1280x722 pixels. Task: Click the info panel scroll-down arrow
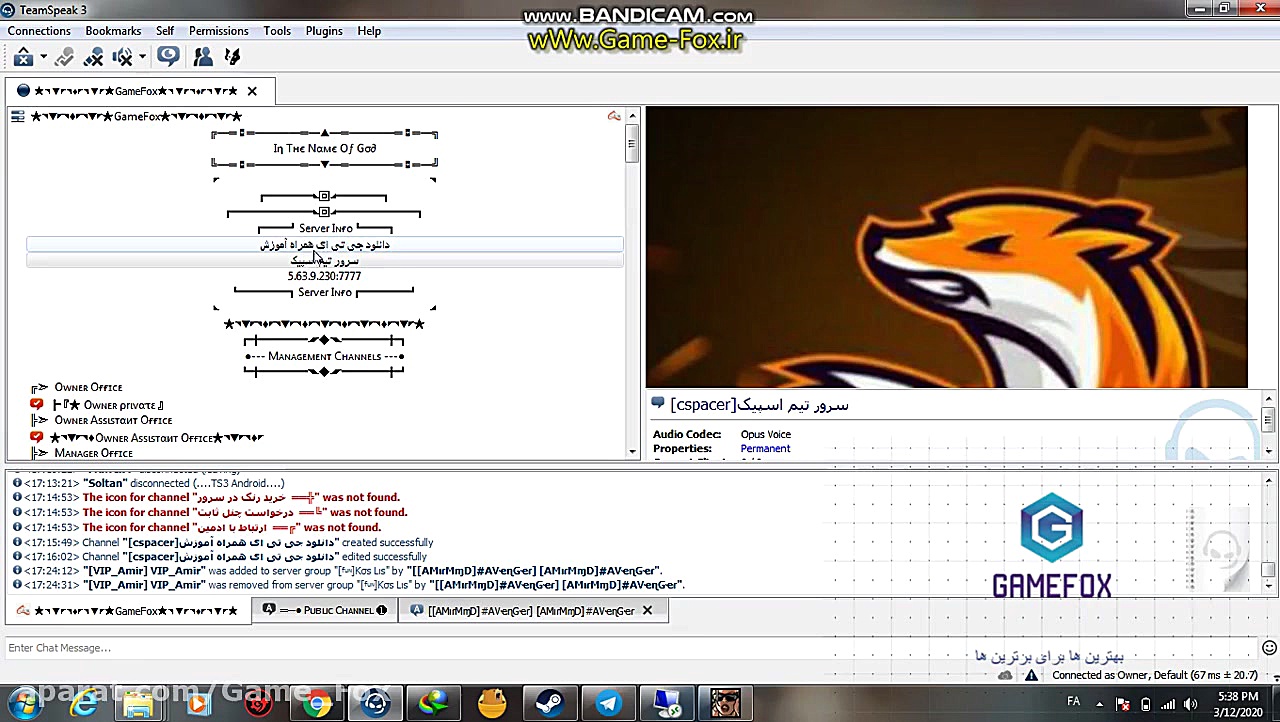[x=1268, y=451]
